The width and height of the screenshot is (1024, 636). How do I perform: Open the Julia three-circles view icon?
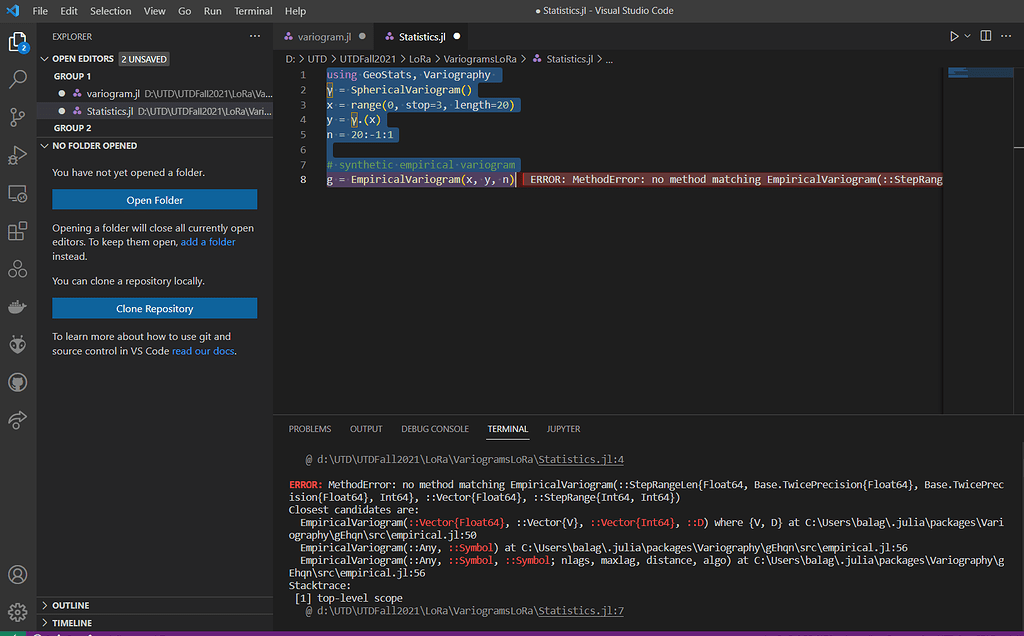[x=17, y=269]
